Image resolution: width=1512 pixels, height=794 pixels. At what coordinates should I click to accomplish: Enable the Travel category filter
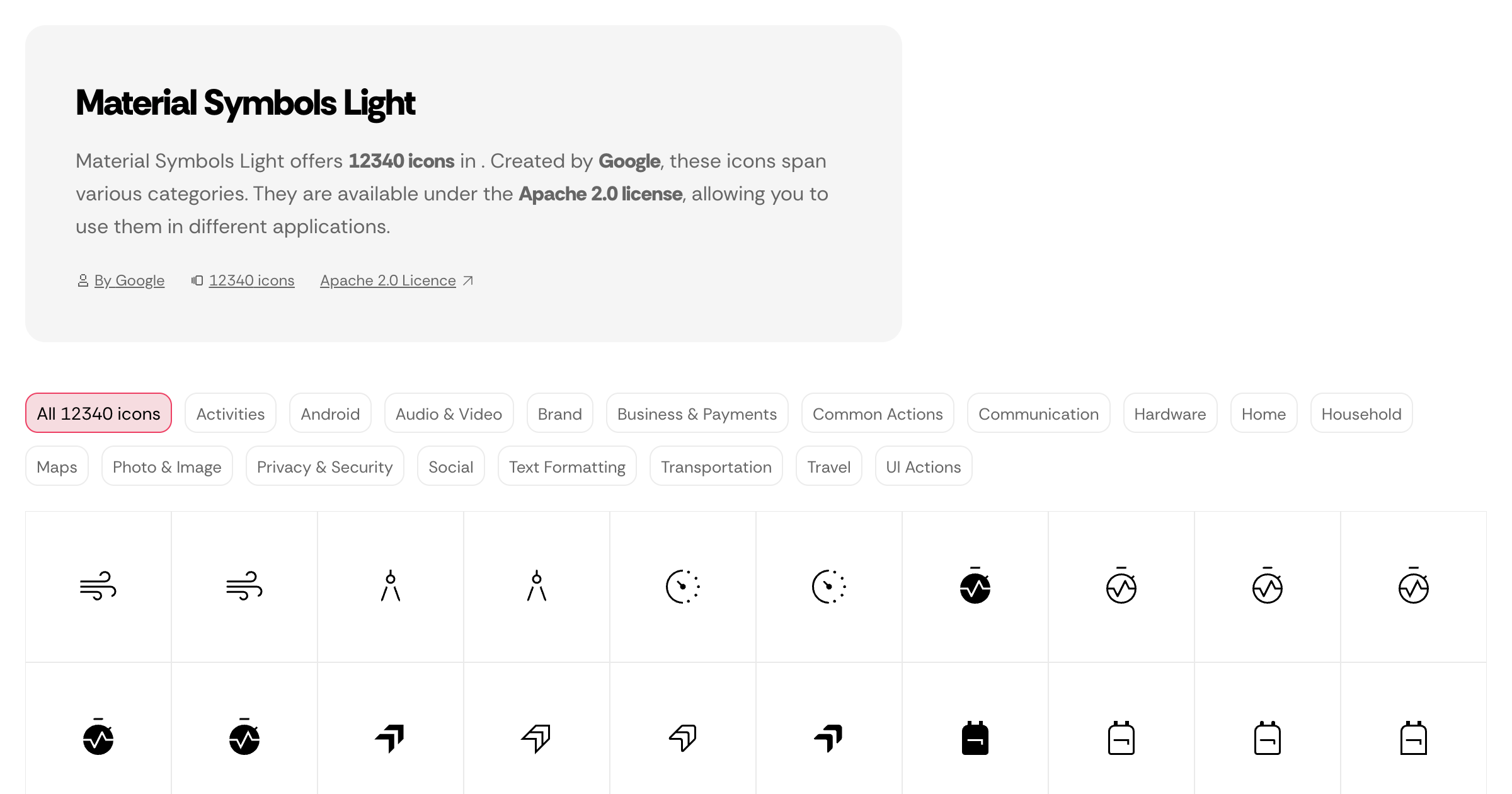coord(828,466)
